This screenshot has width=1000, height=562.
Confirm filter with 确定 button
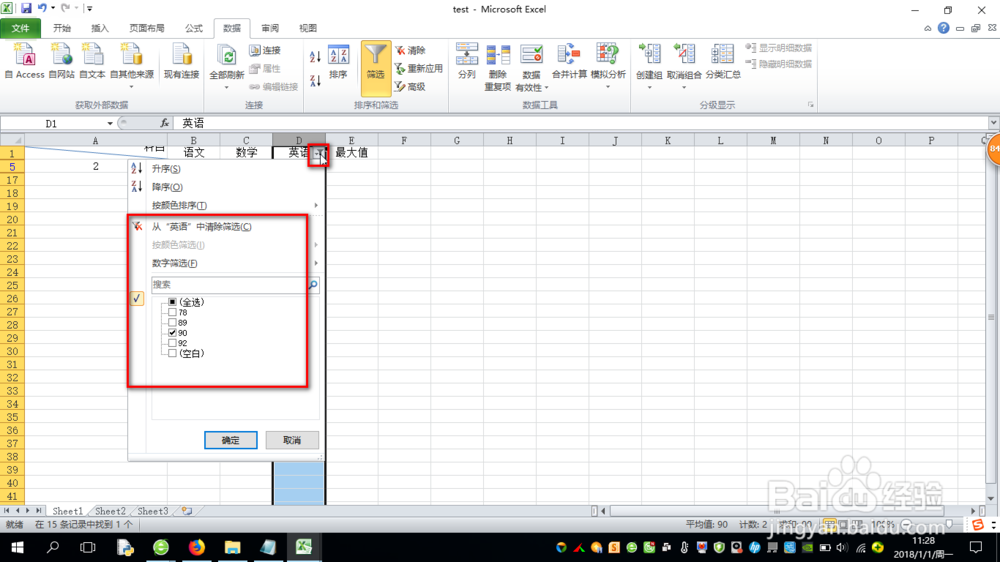(231, 440)
